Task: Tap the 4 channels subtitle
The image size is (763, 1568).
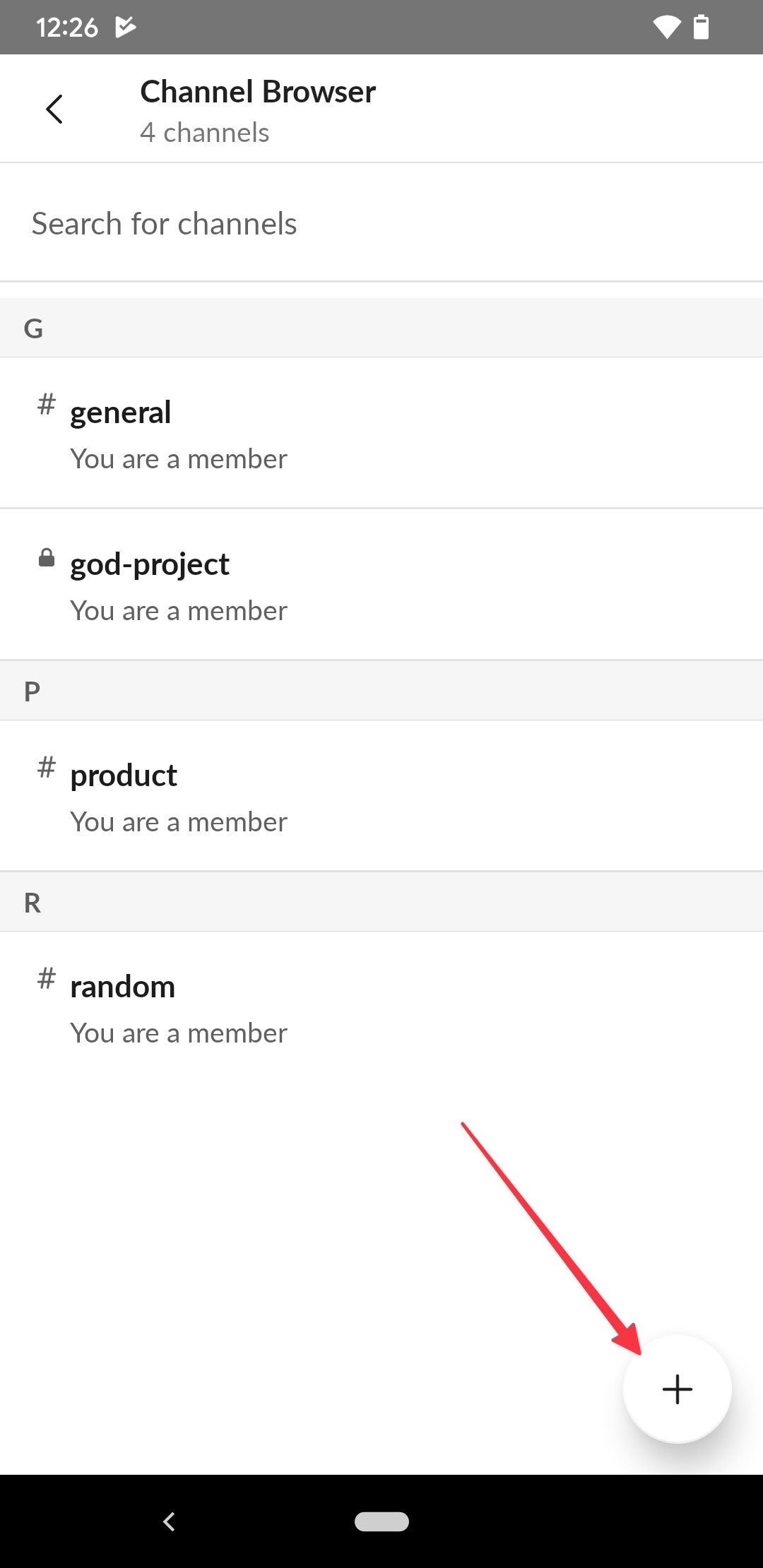Action: [205, 133]
